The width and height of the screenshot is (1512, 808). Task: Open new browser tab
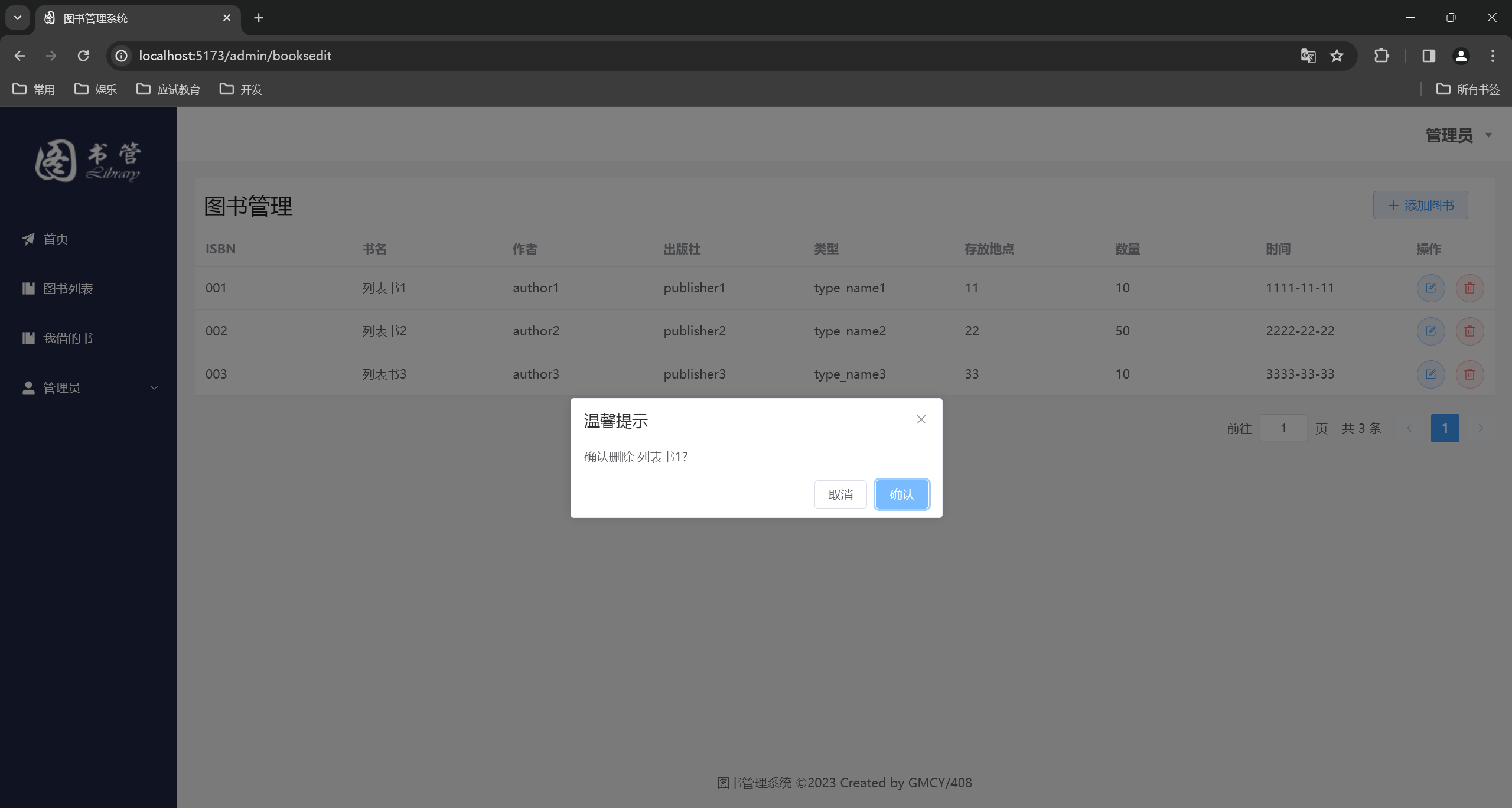click(259, 18)
